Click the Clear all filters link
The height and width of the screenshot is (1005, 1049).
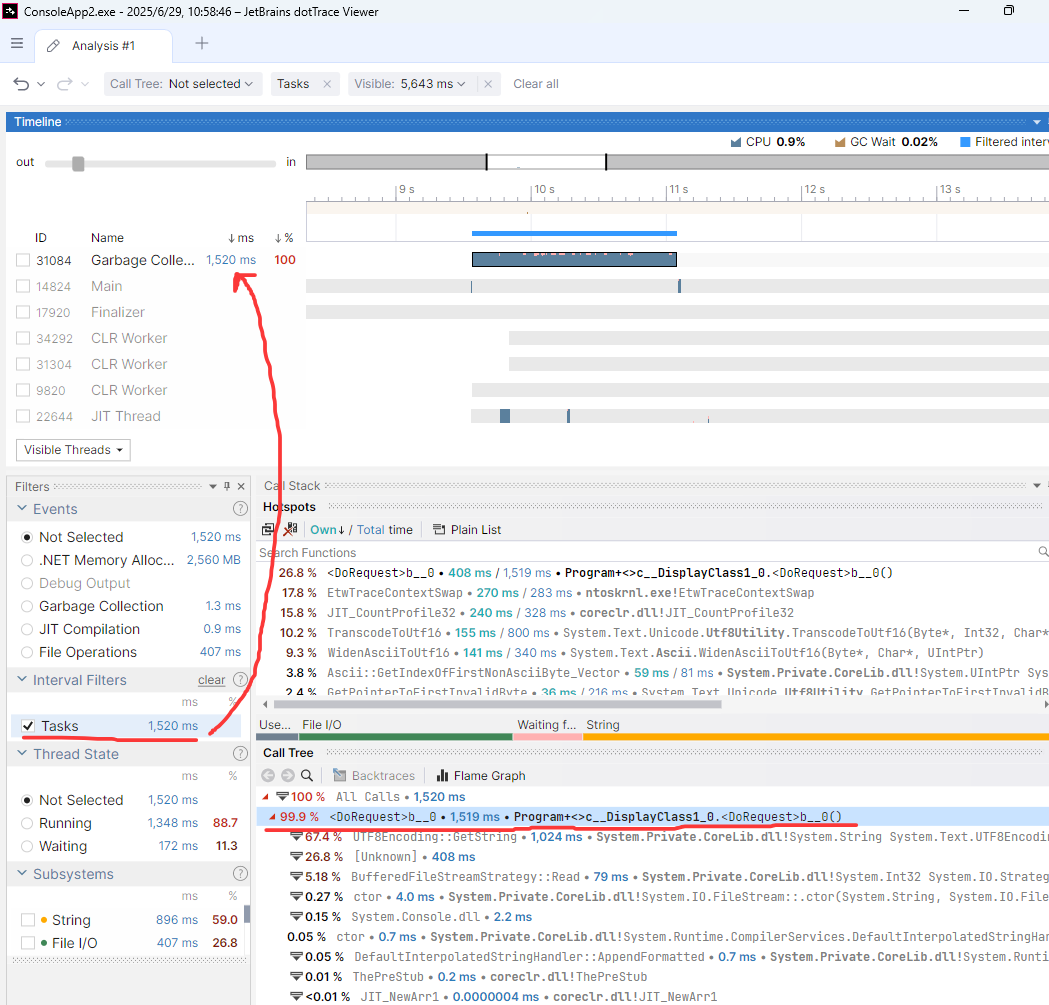(x=536, y=84)
